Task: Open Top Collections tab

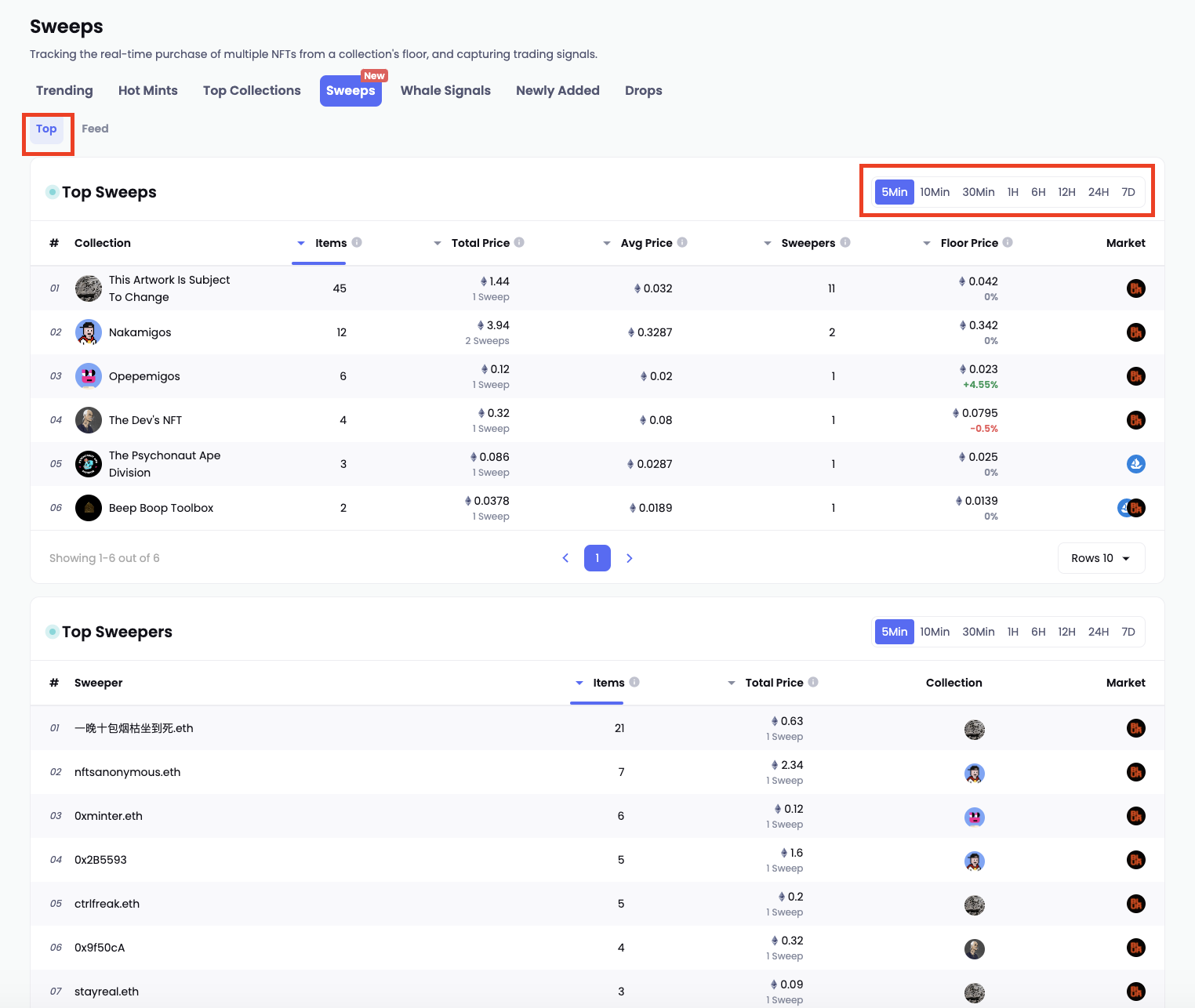Action: tap(252, 91)
